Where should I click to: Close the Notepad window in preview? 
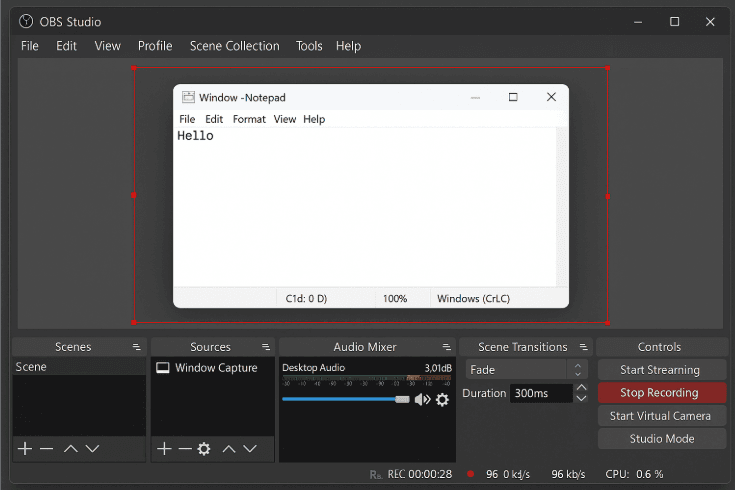pos(551,97)
